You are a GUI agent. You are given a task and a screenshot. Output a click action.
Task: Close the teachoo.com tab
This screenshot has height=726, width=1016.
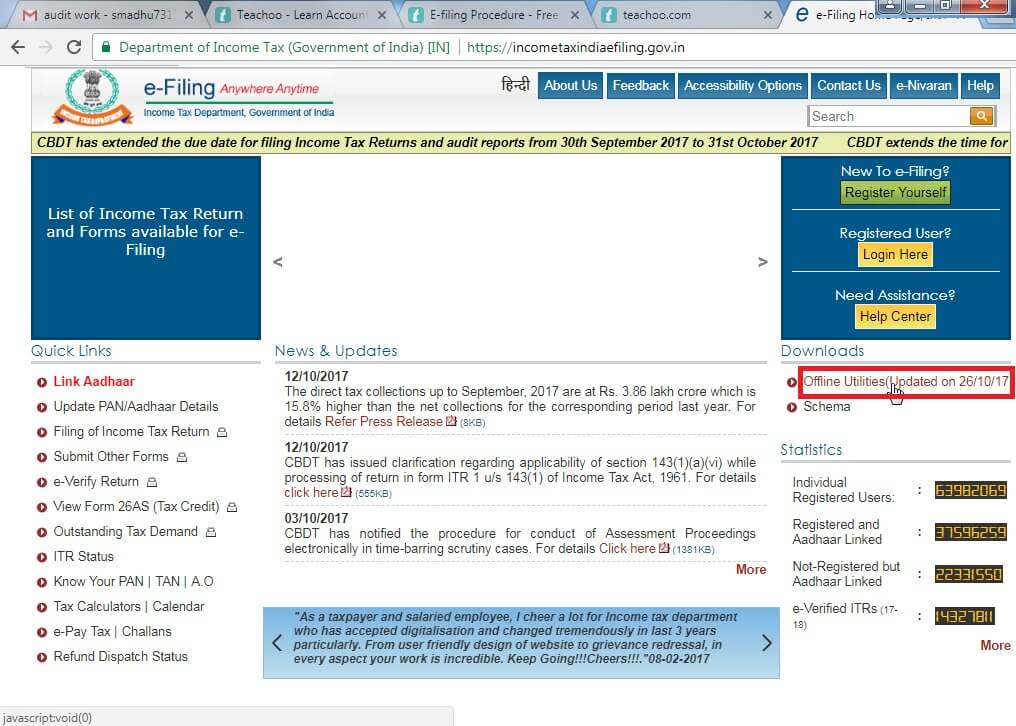point(768,15)
